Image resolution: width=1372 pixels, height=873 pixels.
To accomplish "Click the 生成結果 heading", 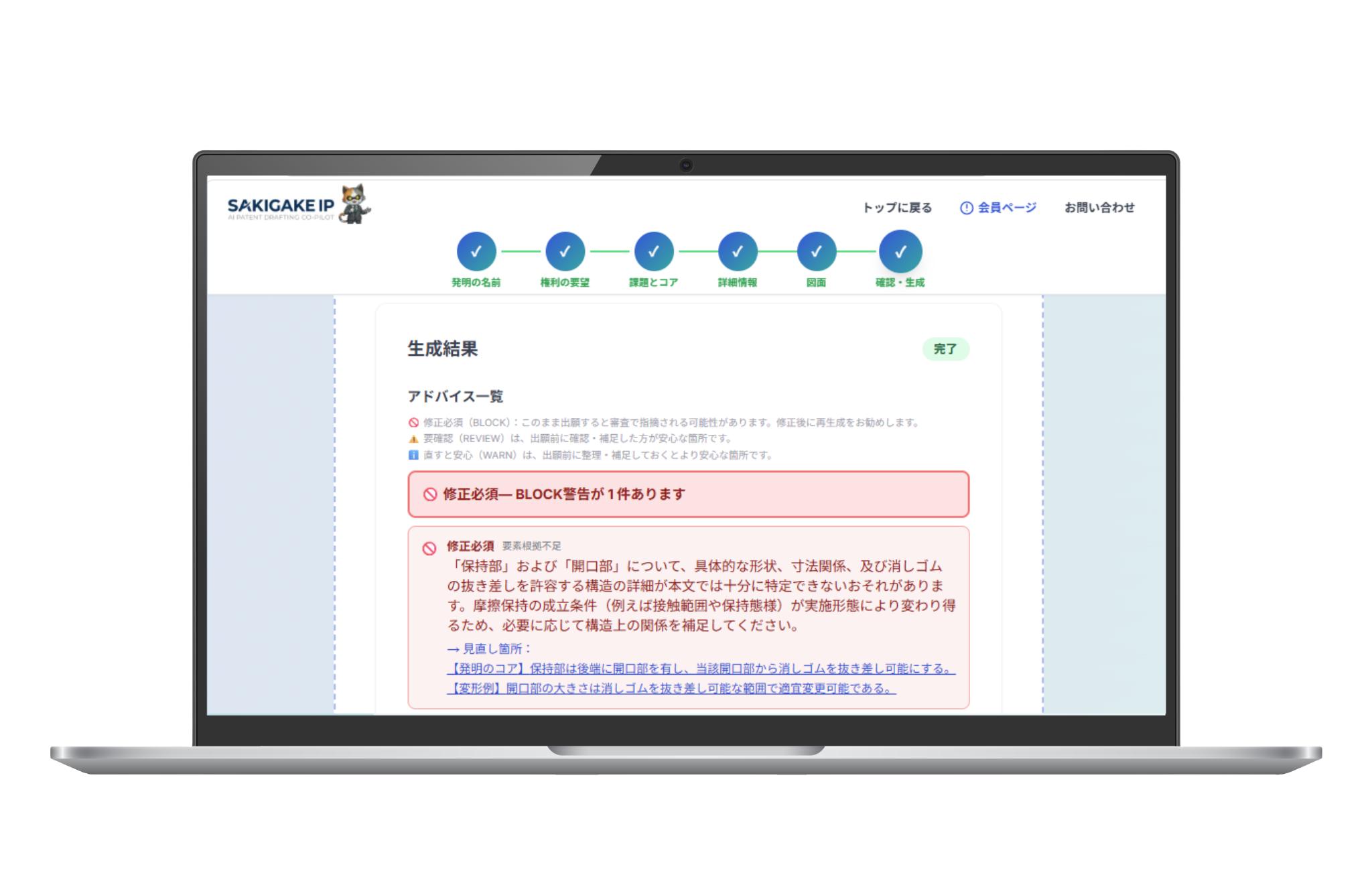I will [x=442, y=349].
